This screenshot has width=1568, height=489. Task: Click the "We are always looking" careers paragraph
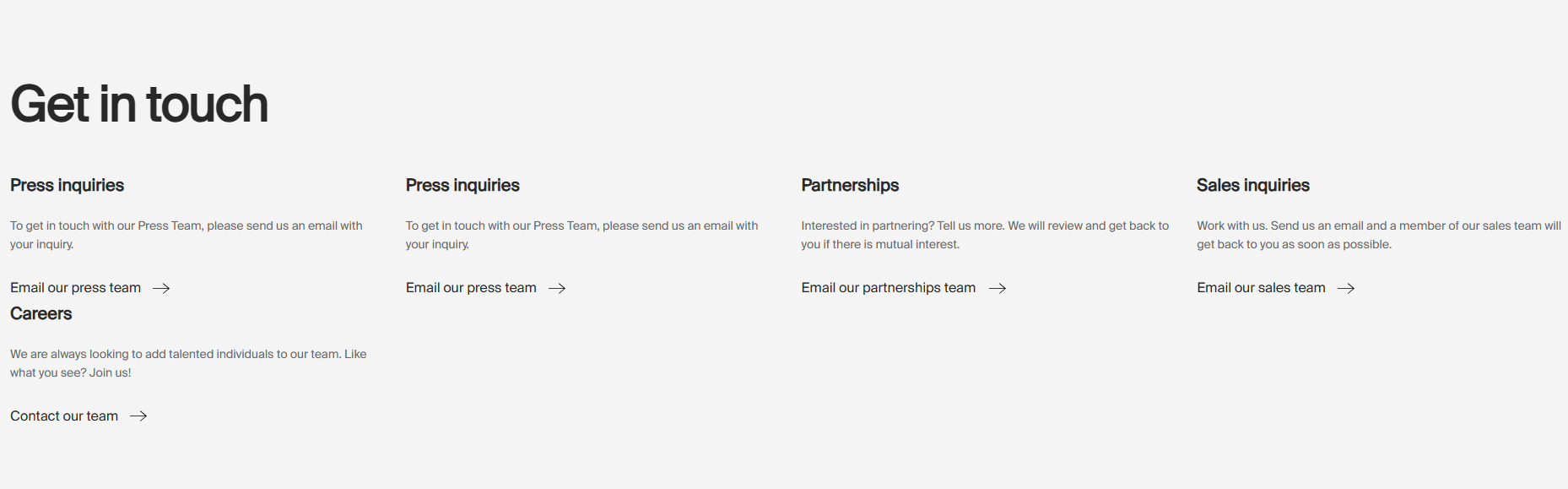187,363
